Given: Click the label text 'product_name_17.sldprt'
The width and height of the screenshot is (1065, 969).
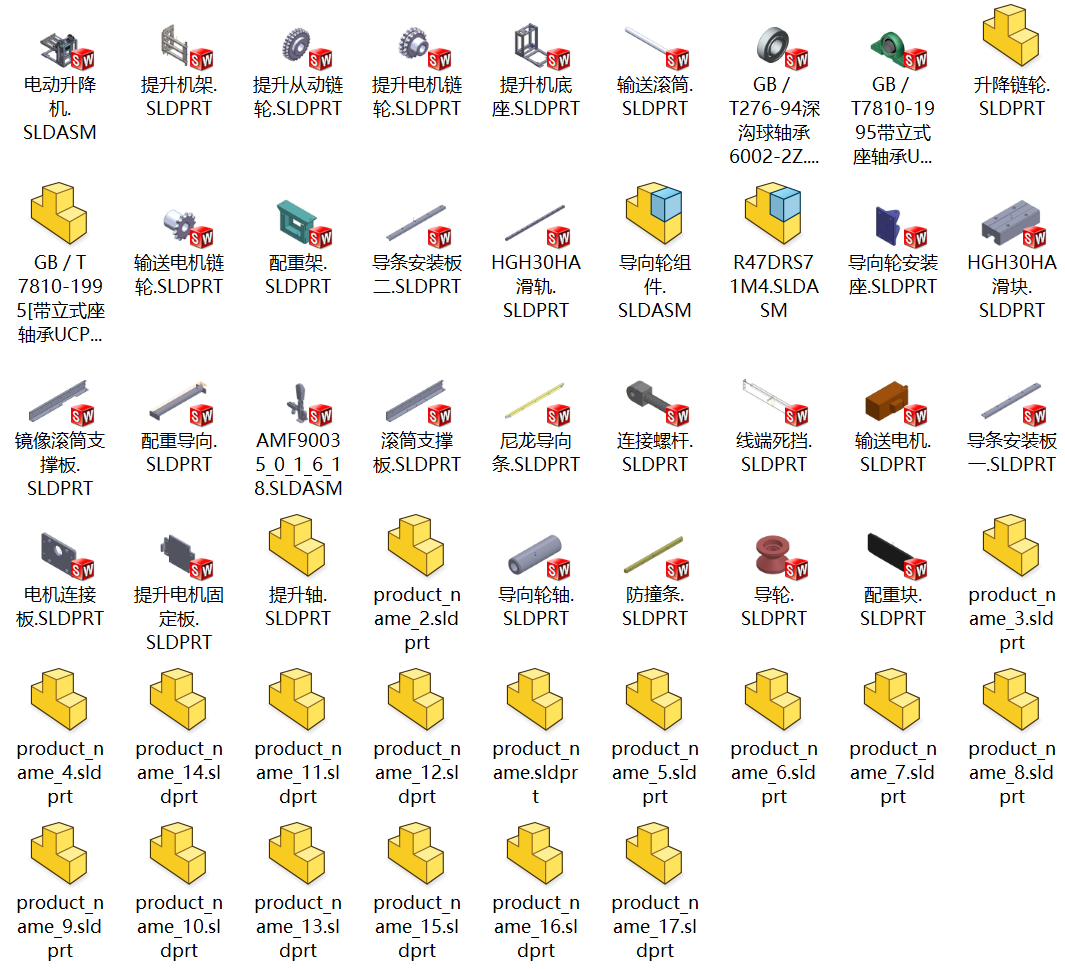Looking at the screenshot, I should click(x=655, y=926).
